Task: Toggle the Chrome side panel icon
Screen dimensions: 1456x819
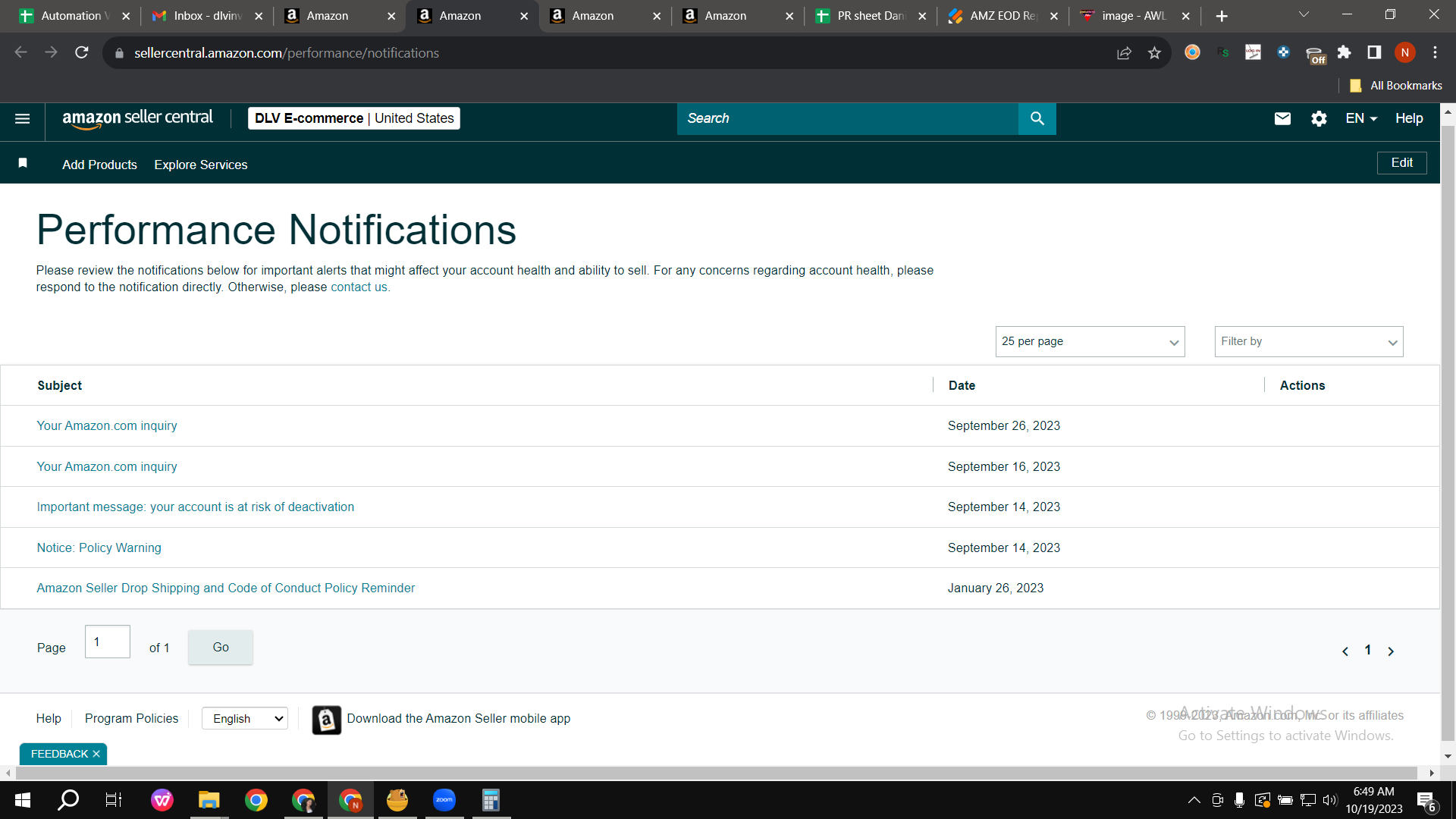Action: pyautogui.click(x=1374, y=52)
